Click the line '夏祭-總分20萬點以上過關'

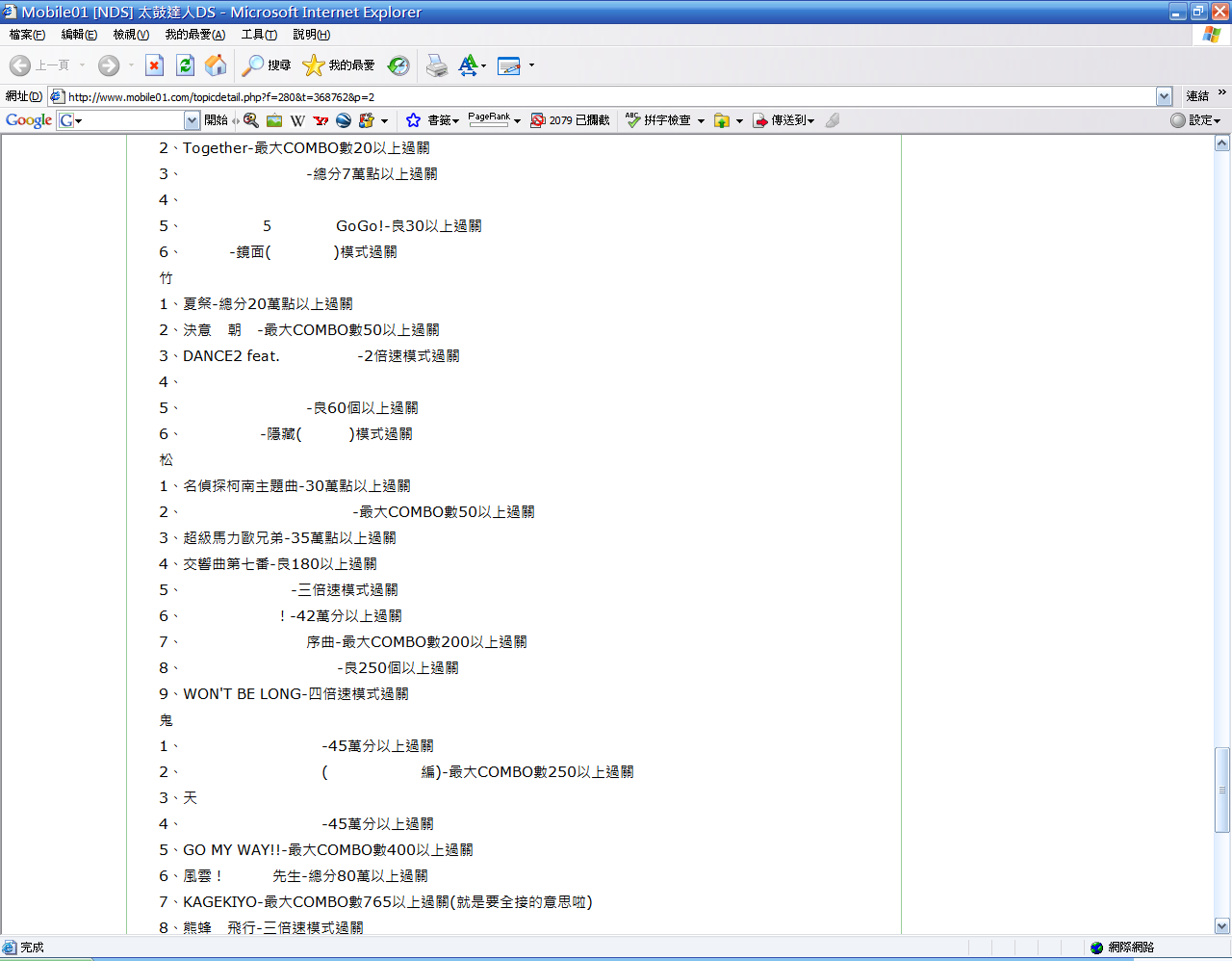pyautogui.click(x=268, y=304)
